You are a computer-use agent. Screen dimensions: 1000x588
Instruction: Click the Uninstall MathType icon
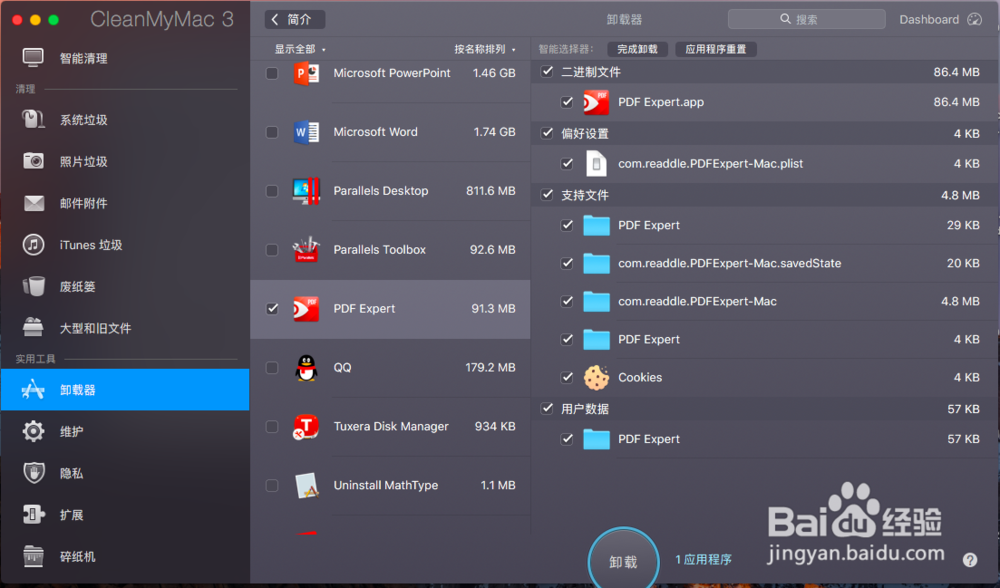click(307, 485)
